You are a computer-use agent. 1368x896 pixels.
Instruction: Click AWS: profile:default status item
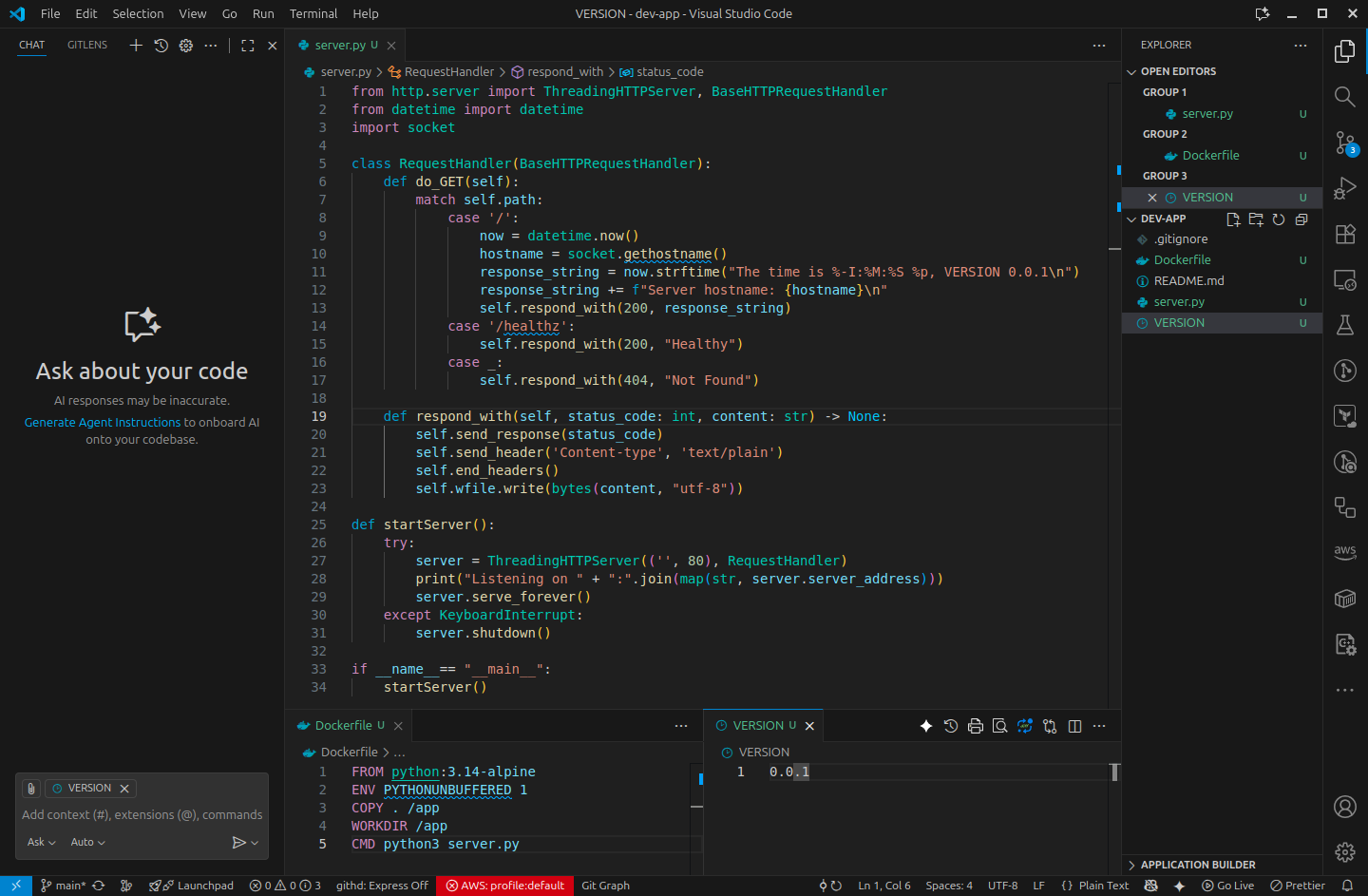[x=505, y=886]
